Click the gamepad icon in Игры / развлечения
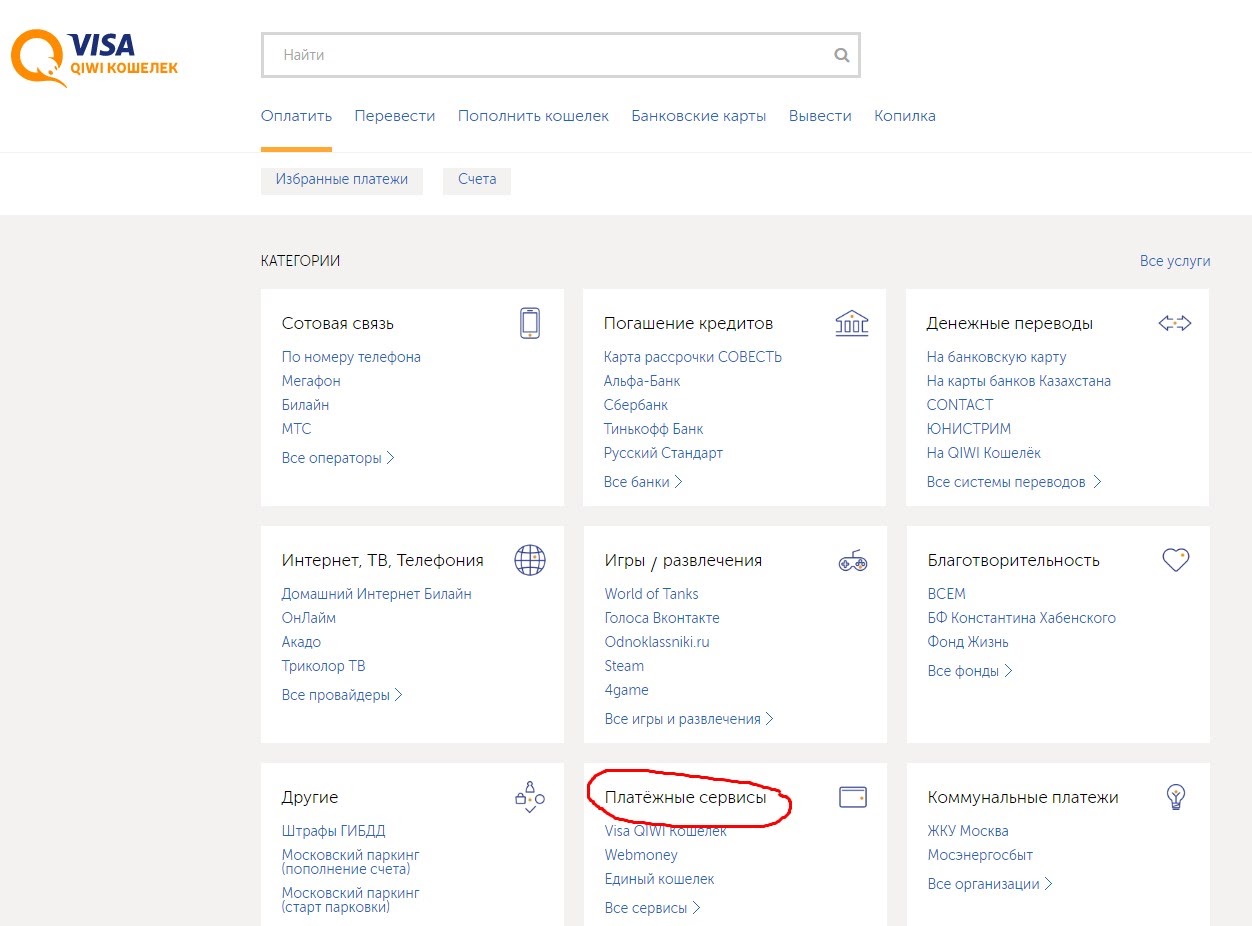Image resolution: width=1252 pixels, height=926 pixels. coord(853,561)
